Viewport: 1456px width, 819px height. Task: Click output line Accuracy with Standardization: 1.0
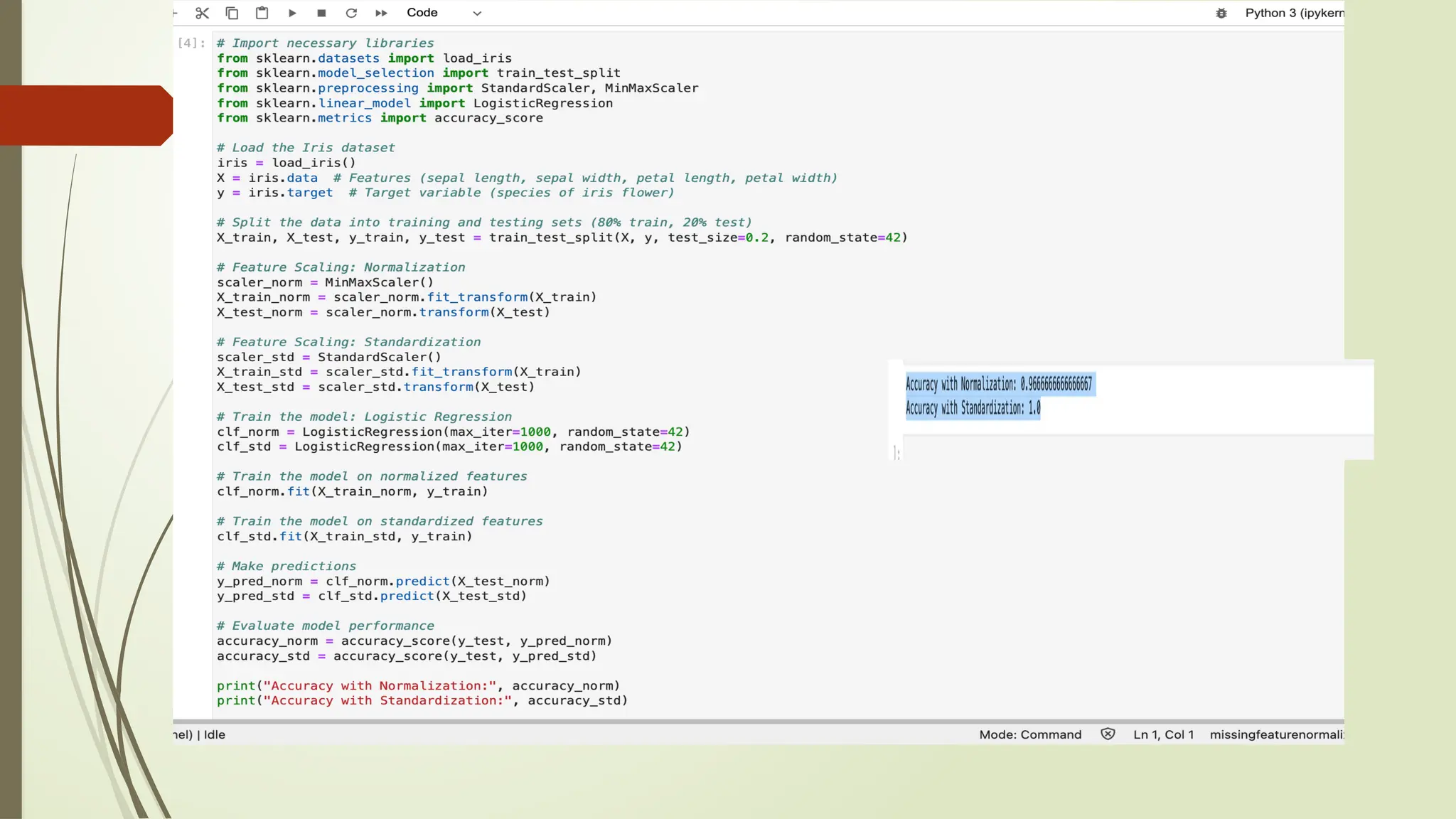pyautogui.click(x=973, y=408)
